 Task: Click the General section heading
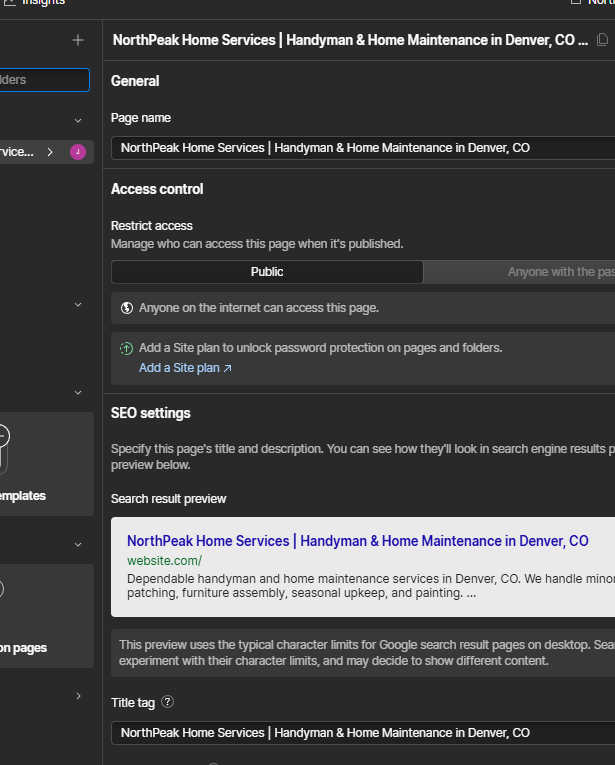[135, 81]
